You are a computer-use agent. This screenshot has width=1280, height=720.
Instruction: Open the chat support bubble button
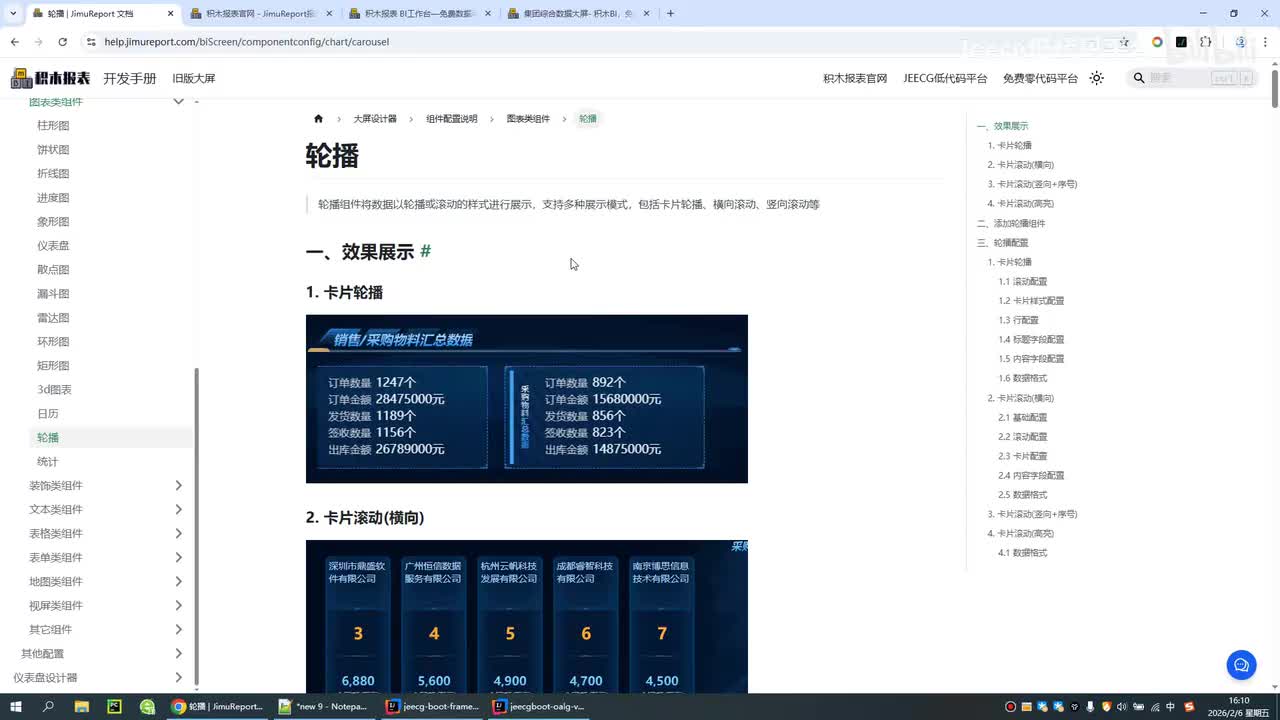click(1241, 665)
